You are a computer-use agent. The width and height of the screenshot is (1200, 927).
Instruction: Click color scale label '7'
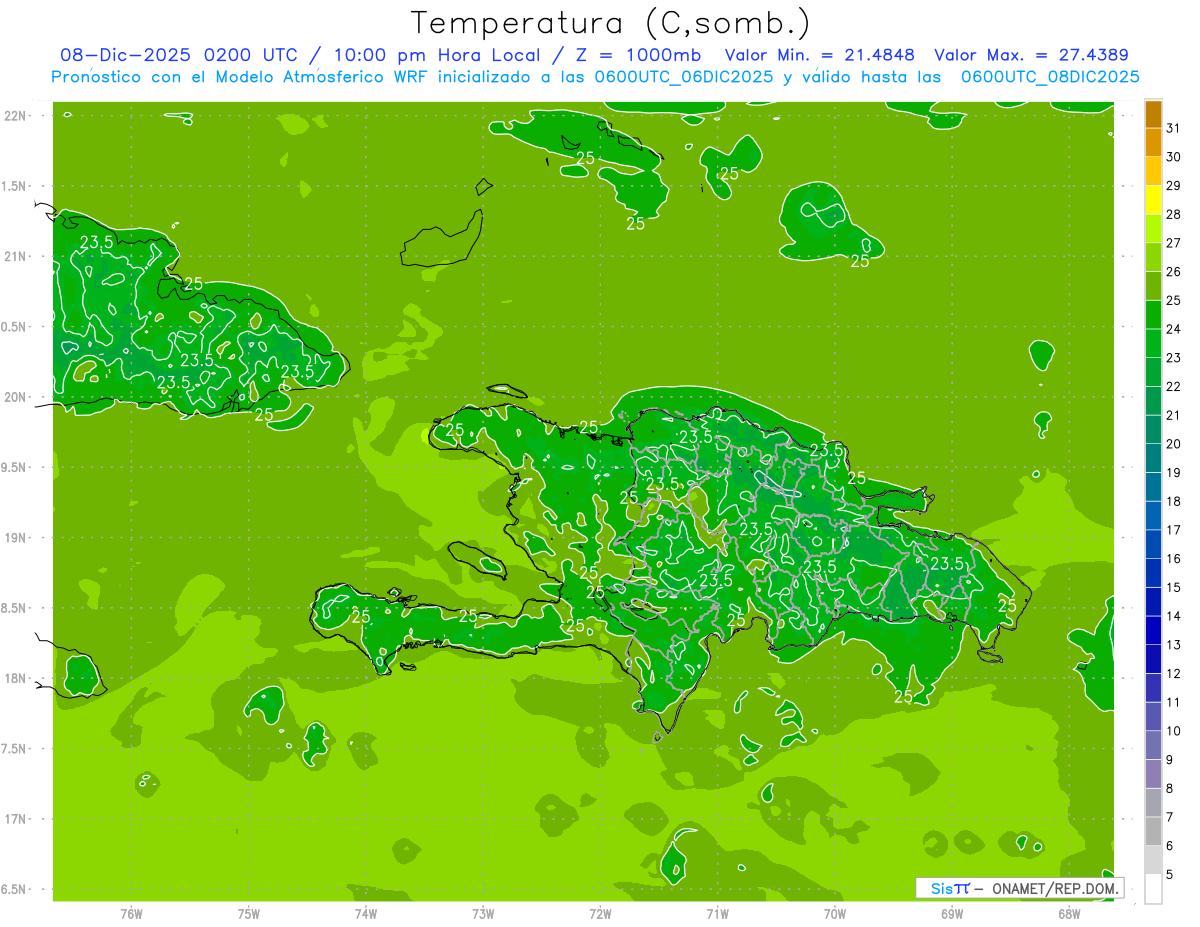click(1169, 817)
